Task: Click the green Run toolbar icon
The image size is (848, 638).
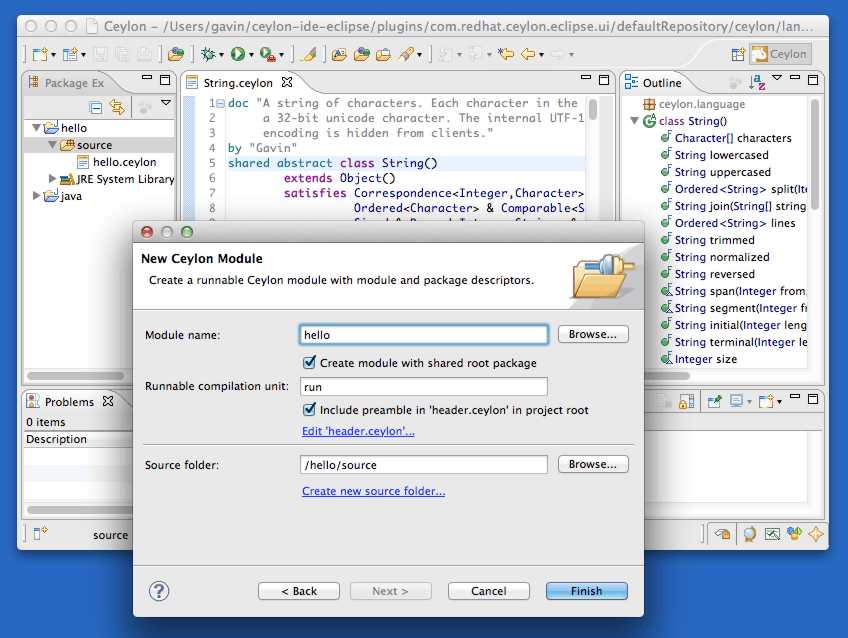Action: point(237,54)
